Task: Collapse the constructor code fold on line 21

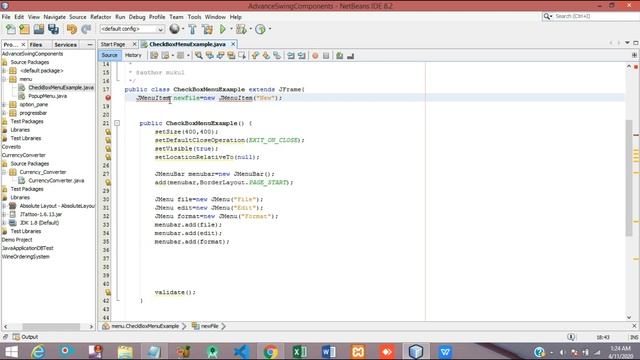Action: coord(117,123)
